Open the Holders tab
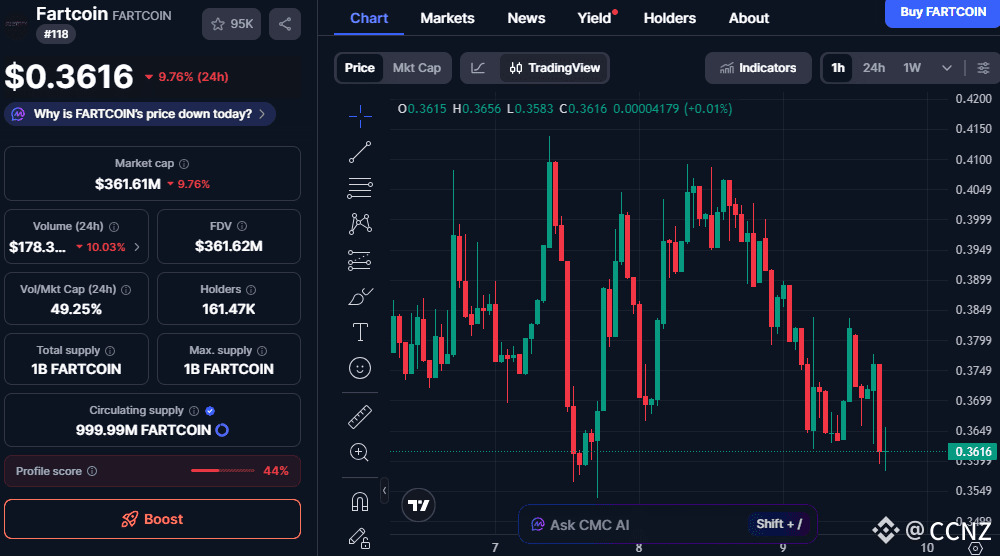 [670, 18]
